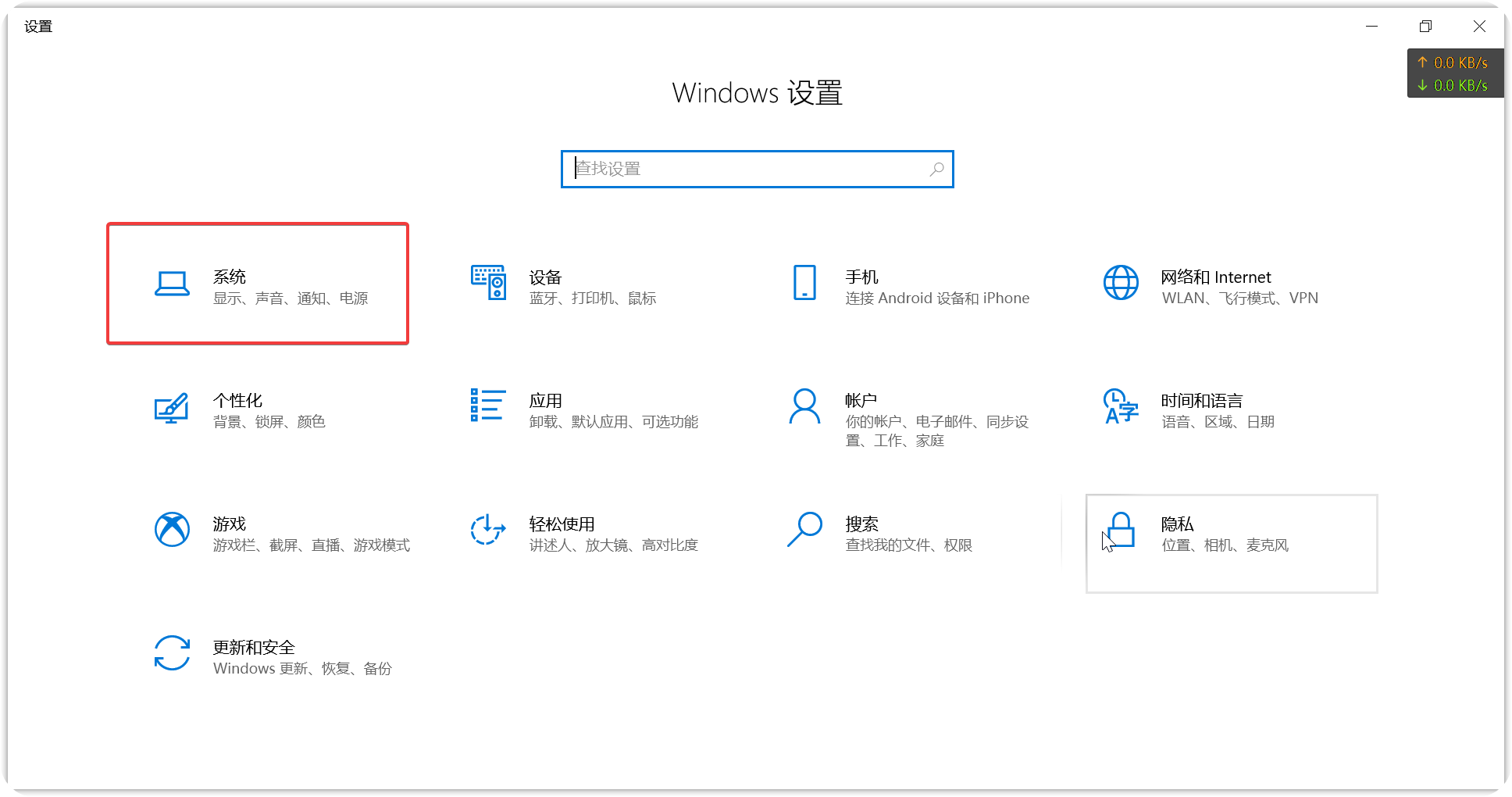Click the 帐户 person icon
Image resolution: width=1512 pixels, height=797 pixels.
(x=804, y=406)
